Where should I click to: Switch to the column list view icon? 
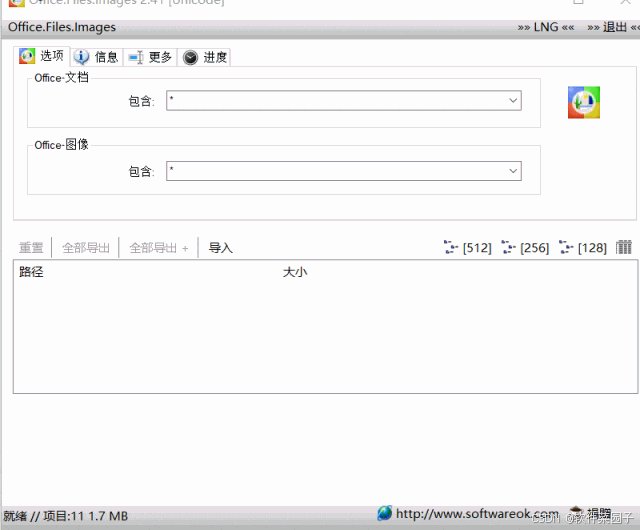624,247
